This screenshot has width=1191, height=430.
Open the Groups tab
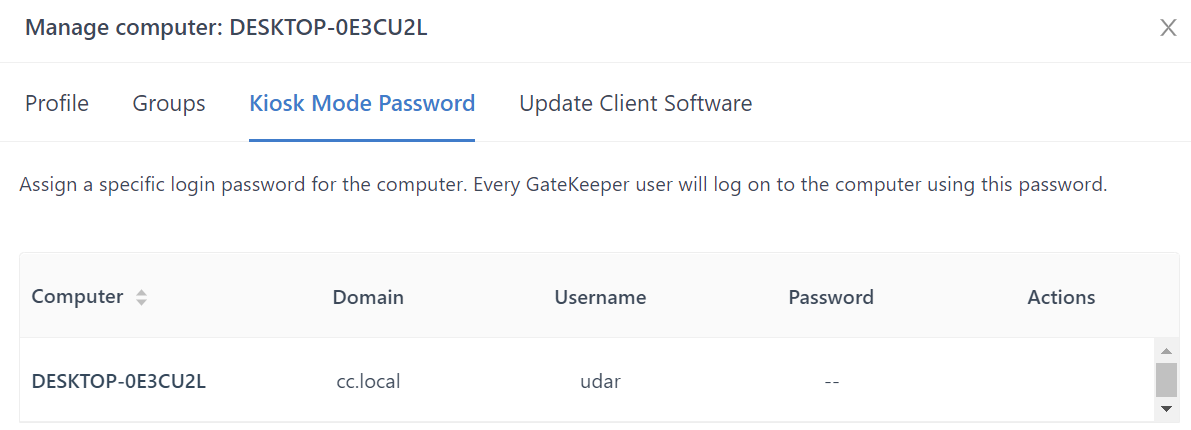tap(169, 103)
